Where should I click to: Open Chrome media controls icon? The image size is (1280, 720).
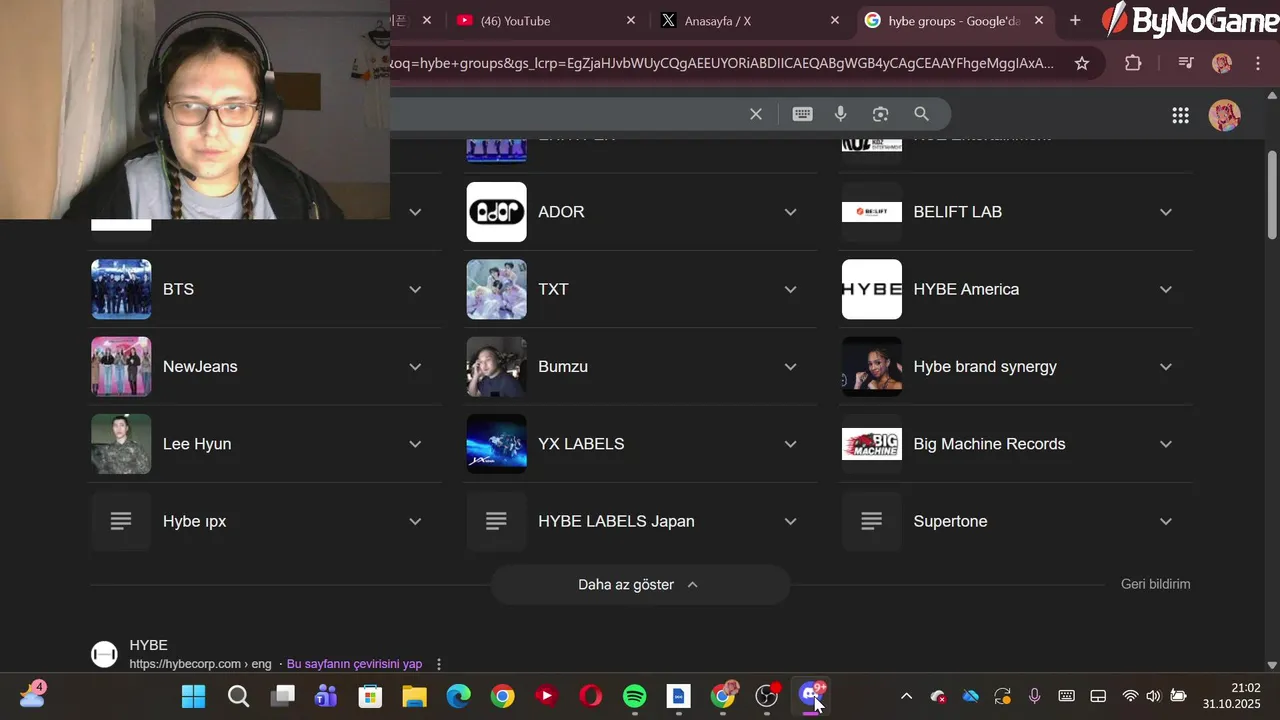coord(1186,63)
